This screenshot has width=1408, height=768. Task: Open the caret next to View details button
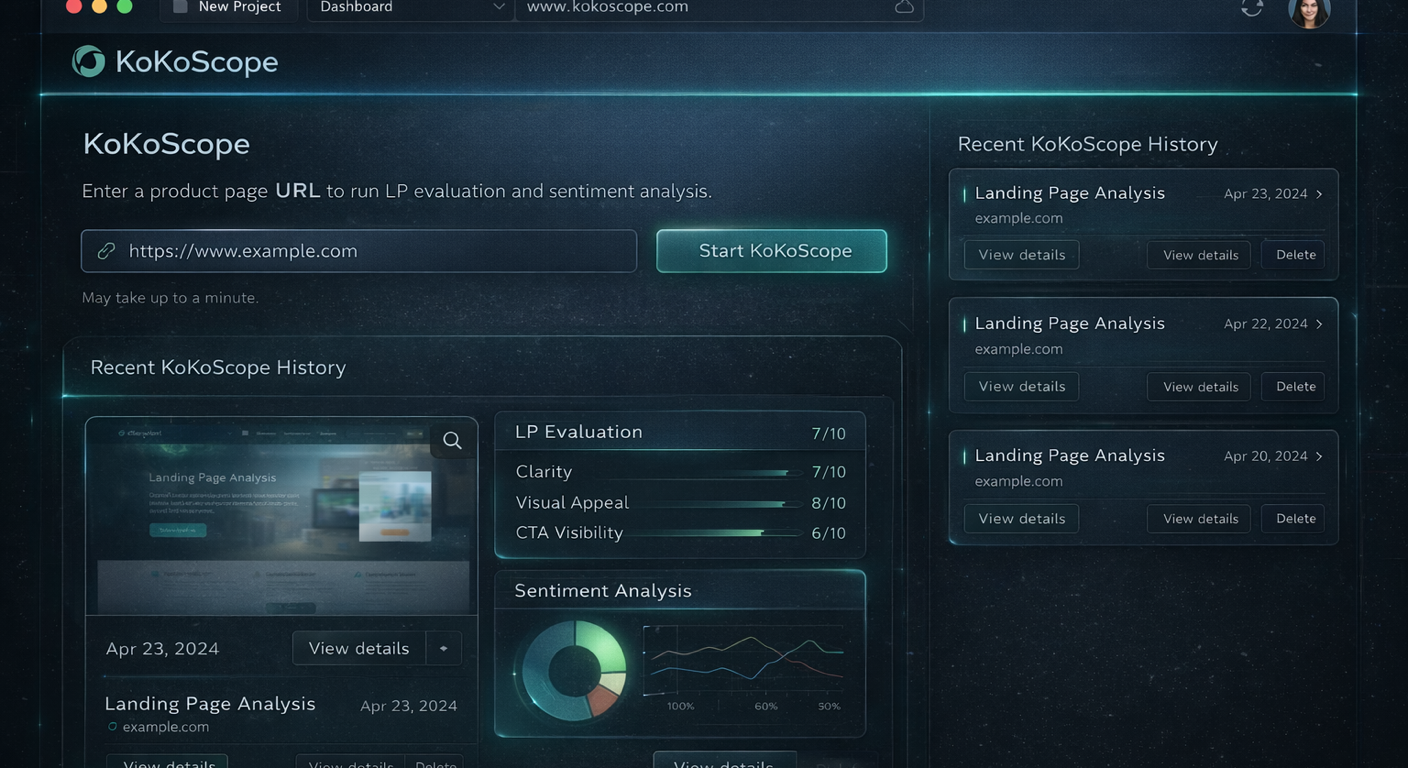443,648
